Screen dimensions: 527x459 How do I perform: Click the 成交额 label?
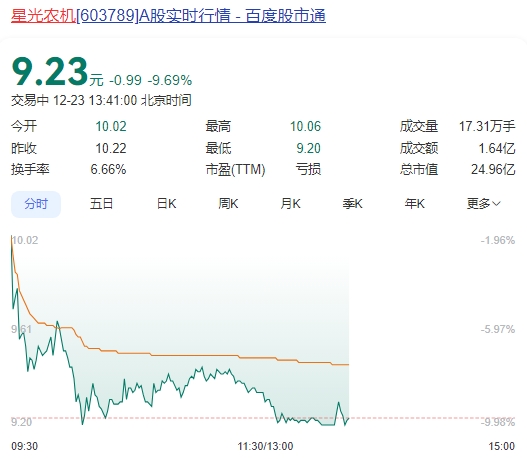419,148
